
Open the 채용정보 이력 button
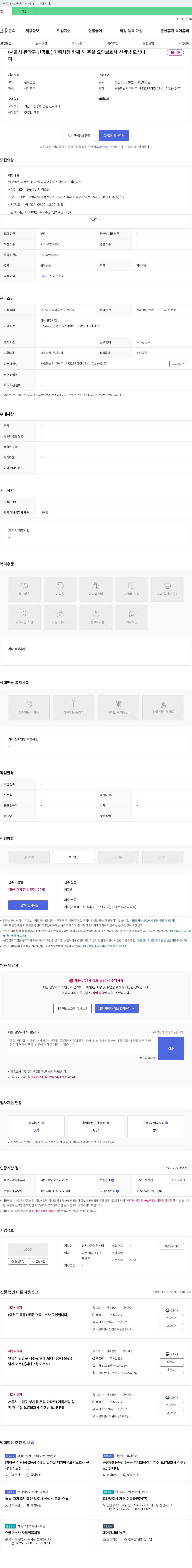point(172,1246)
